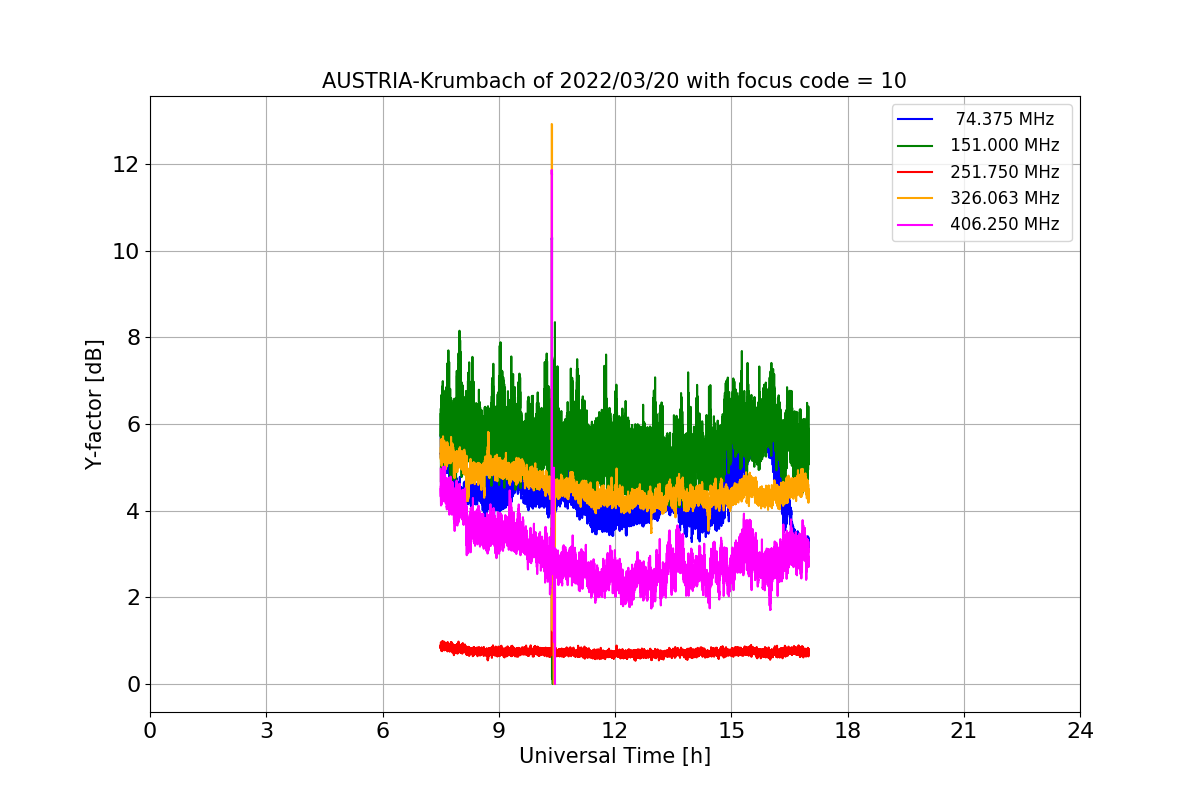The height and width of the screenshot is (800, 1200).
Task: Click the 74.375 MHz legend label
Action: 1005,119
